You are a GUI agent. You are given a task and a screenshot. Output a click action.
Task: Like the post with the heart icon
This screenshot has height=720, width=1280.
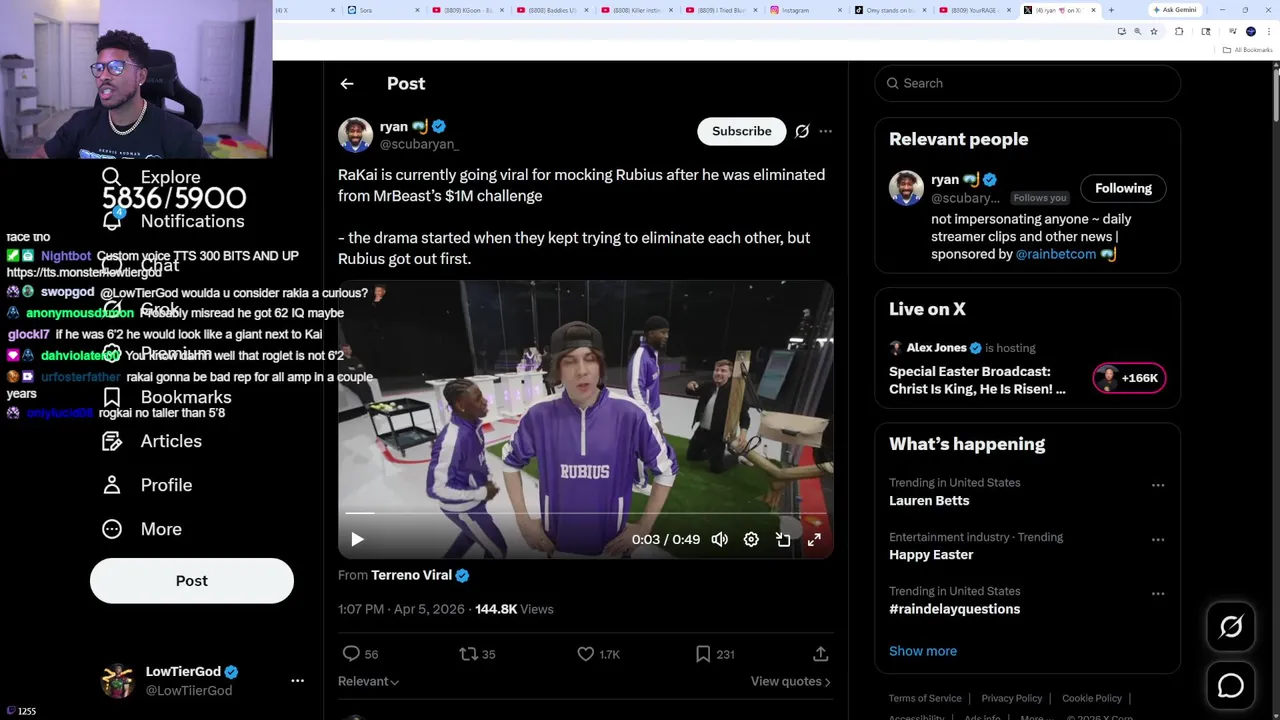586,654
